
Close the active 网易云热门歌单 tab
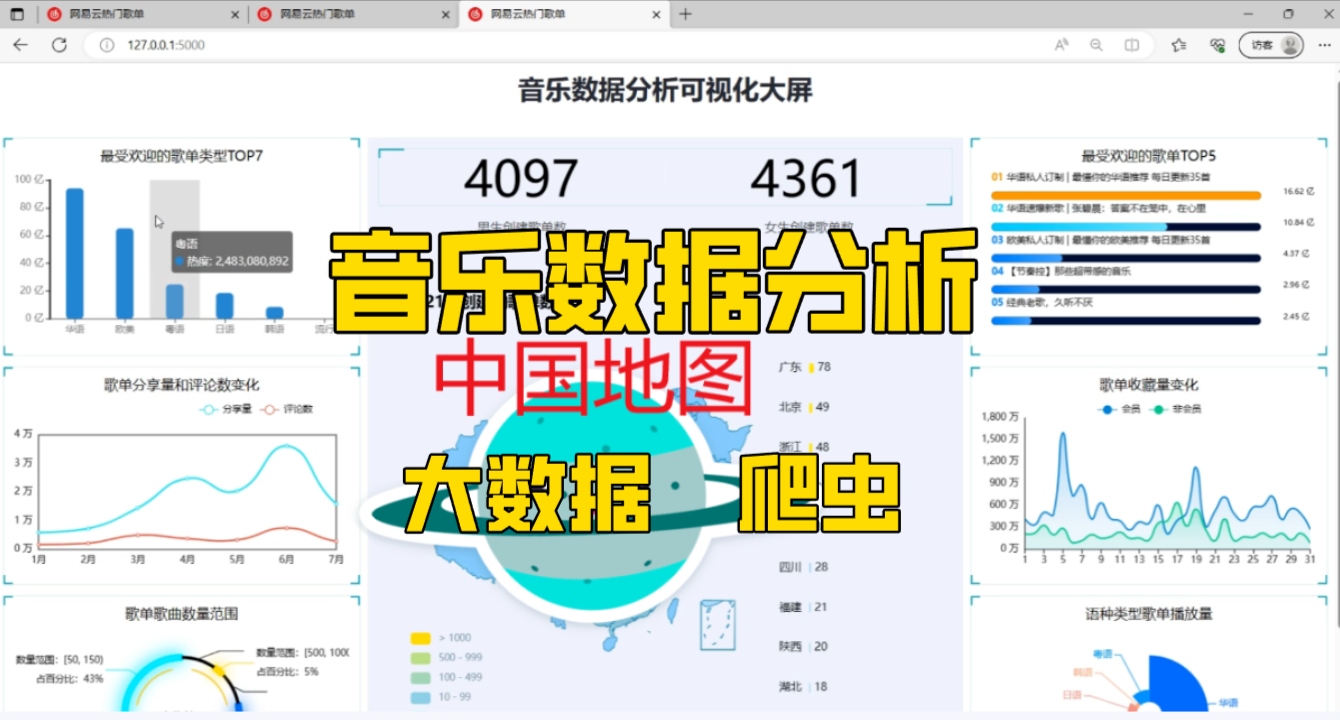pyautogui.click(x=656, y=14)
